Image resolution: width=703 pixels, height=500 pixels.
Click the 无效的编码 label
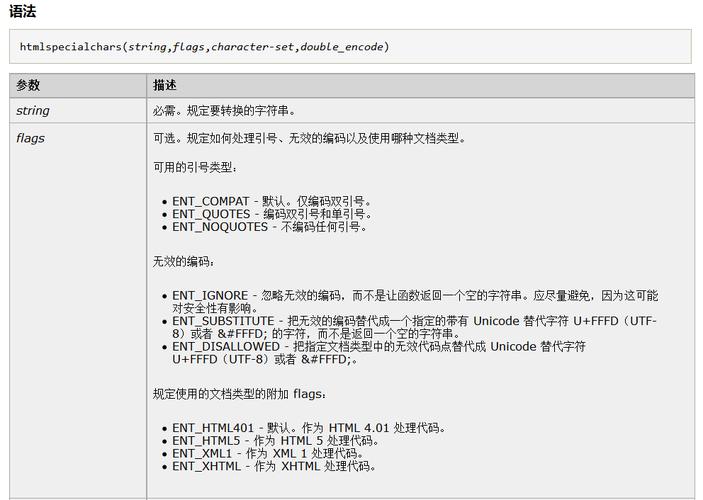tap(183, 261)
